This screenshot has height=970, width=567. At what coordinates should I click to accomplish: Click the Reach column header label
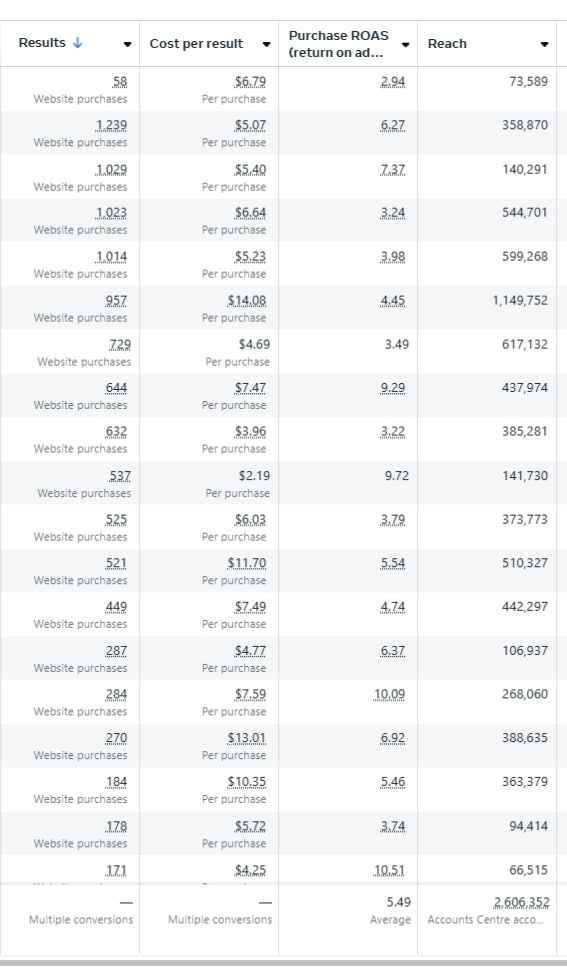tap(447, 44)
